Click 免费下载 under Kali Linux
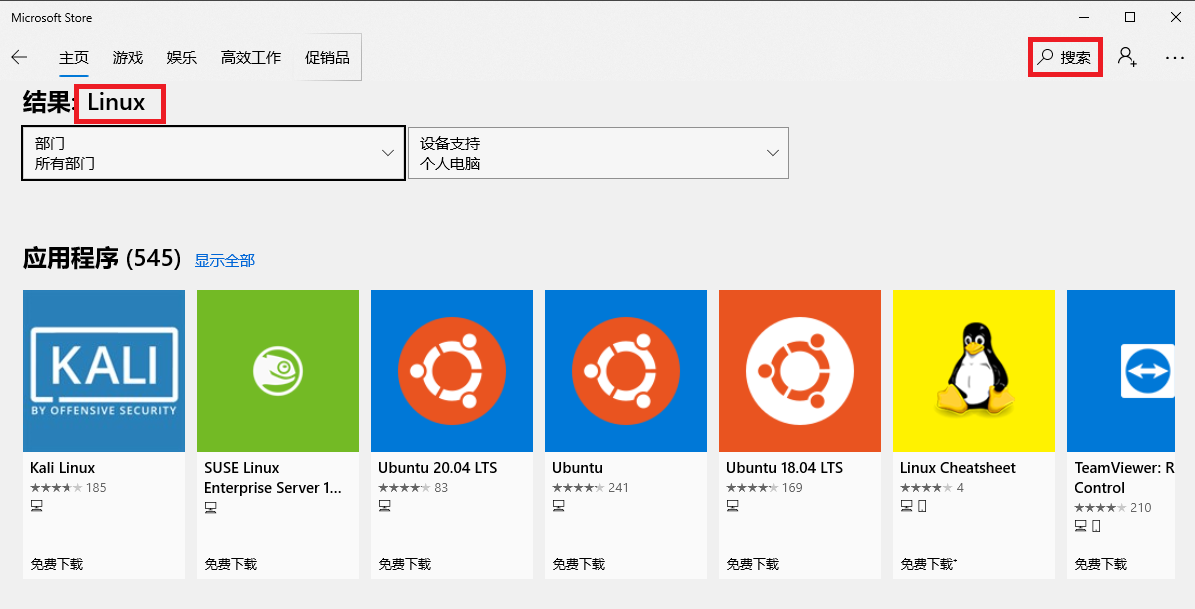 click(56, 564)
